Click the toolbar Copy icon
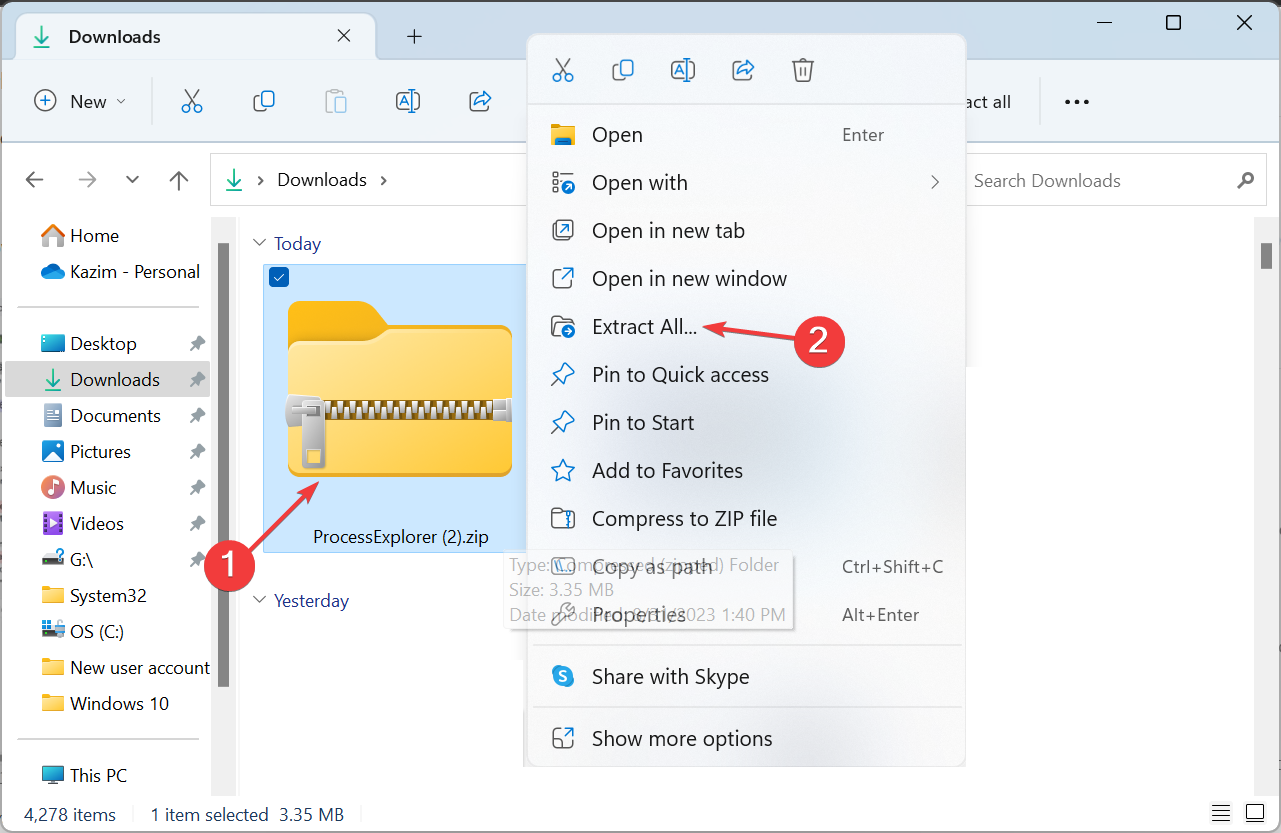1281x833 pixels. [264, 101]
